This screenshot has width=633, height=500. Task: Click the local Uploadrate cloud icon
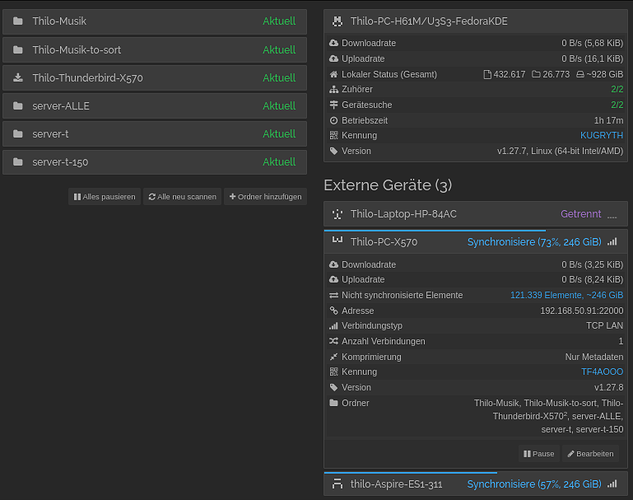point(333,59)
